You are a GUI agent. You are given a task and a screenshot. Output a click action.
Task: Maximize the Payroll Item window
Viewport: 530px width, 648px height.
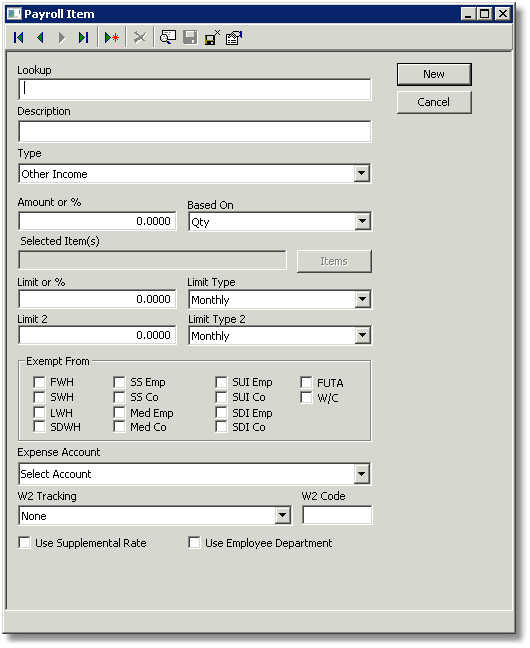coord(484,14)
